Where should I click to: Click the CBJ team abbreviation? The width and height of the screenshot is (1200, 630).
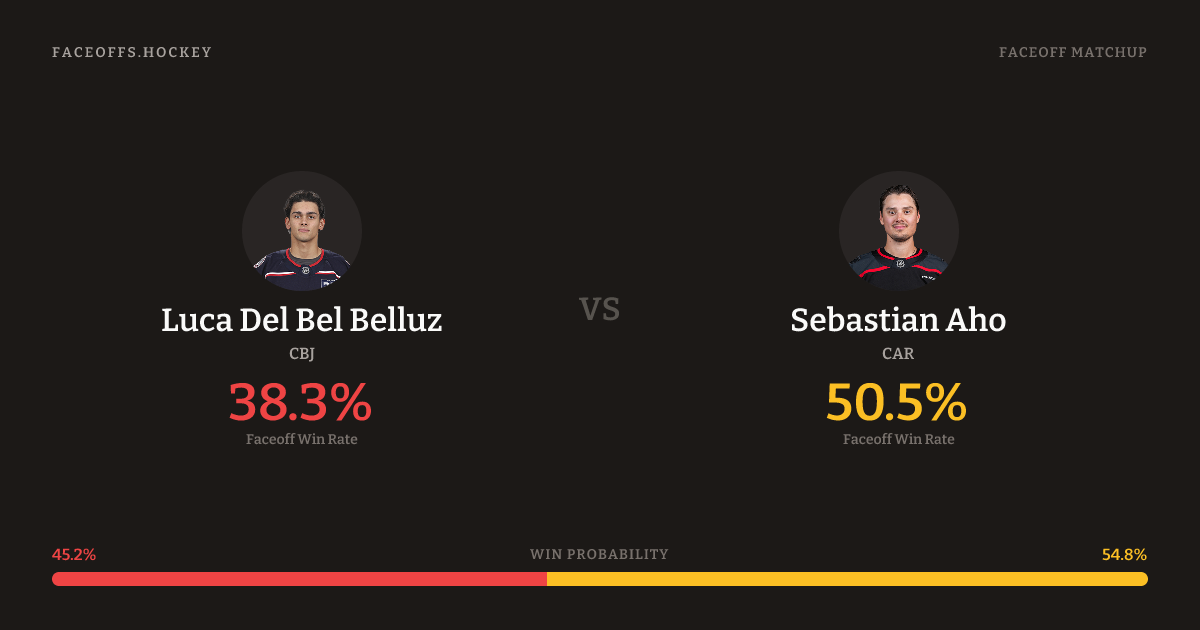(301, 354)
